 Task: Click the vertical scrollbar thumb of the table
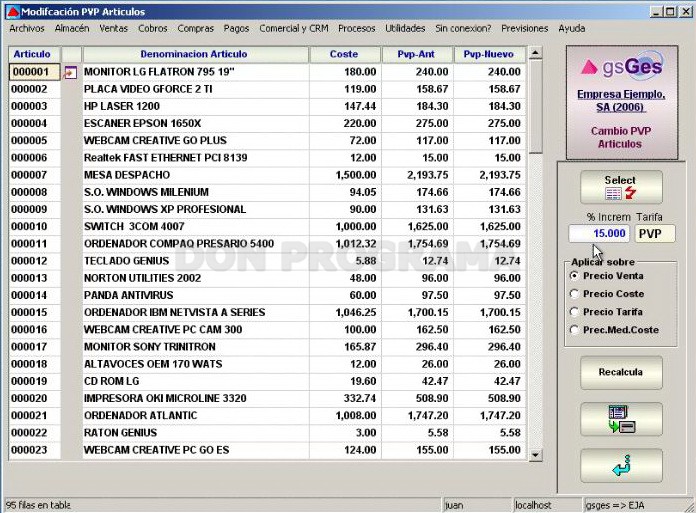tap(535, 107)
